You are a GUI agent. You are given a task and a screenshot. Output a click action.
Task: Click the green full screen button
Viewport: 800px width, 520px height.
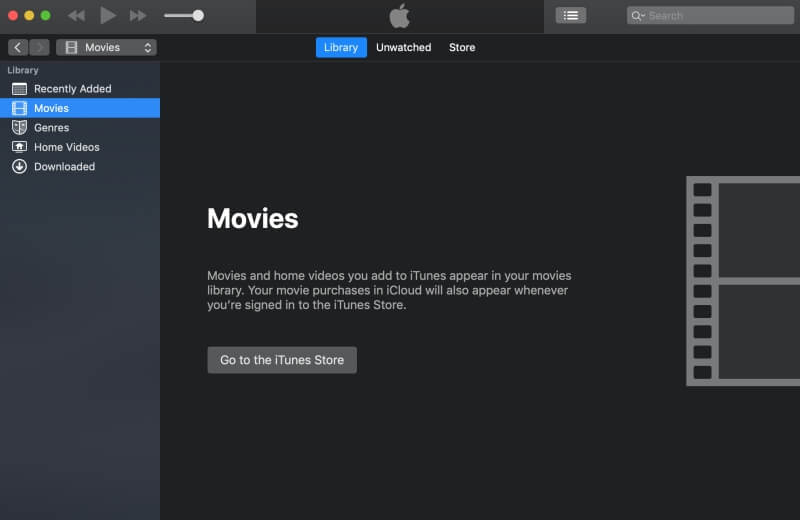pyautogui.click(x=45, y=16)
